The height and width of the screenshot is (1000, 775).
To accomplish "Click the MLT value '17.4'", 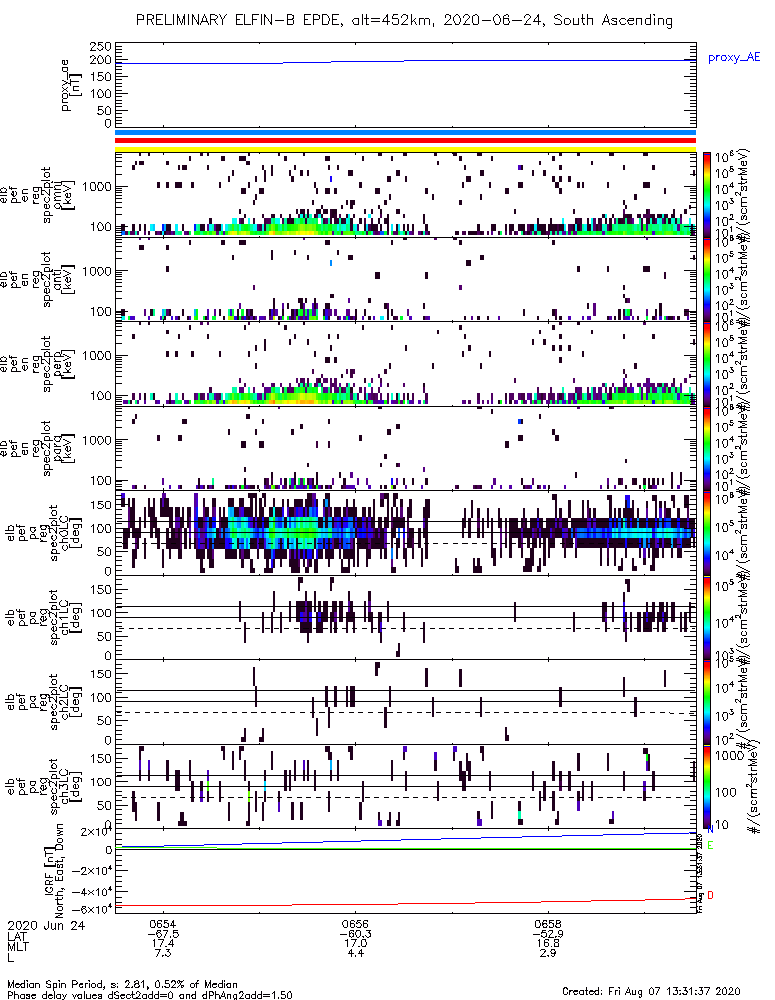I will coord(163,943).
